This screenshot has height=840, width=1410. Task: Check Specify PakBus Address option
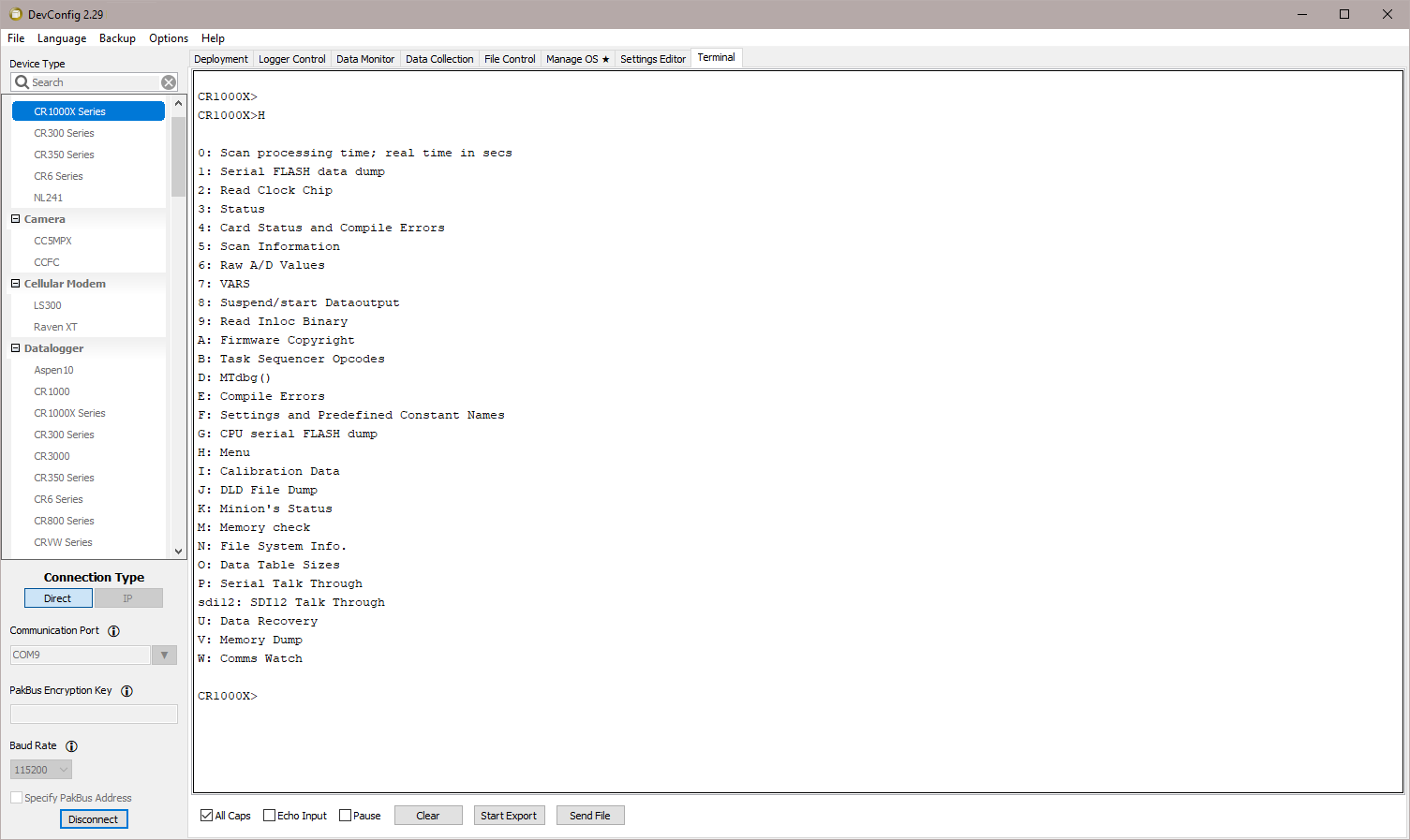pyautogui.click(x=16, y=798)
